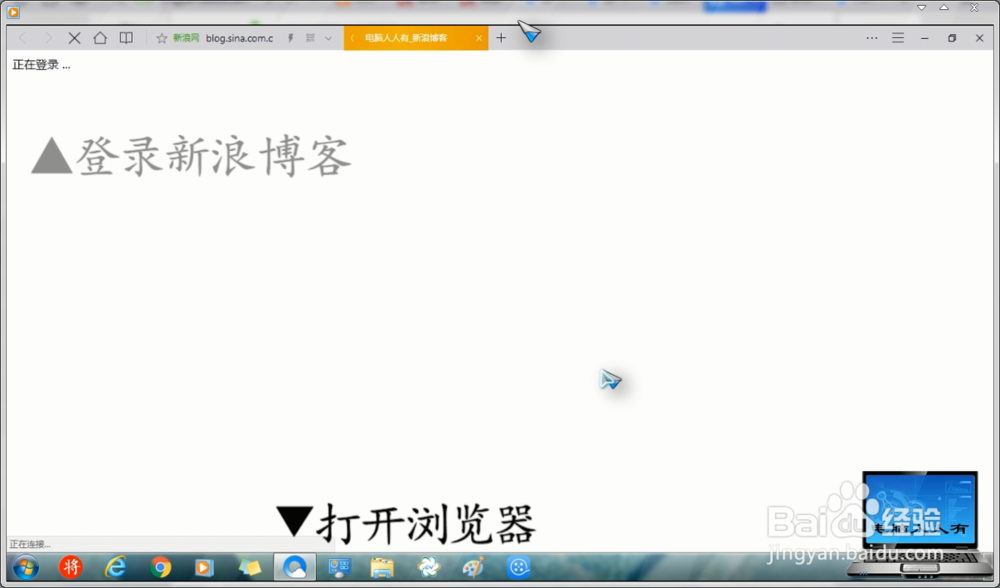Open the blue film reel taskbar icon
The height and width of the screenshot is (588, 1000).
click(x=518, y=567)
